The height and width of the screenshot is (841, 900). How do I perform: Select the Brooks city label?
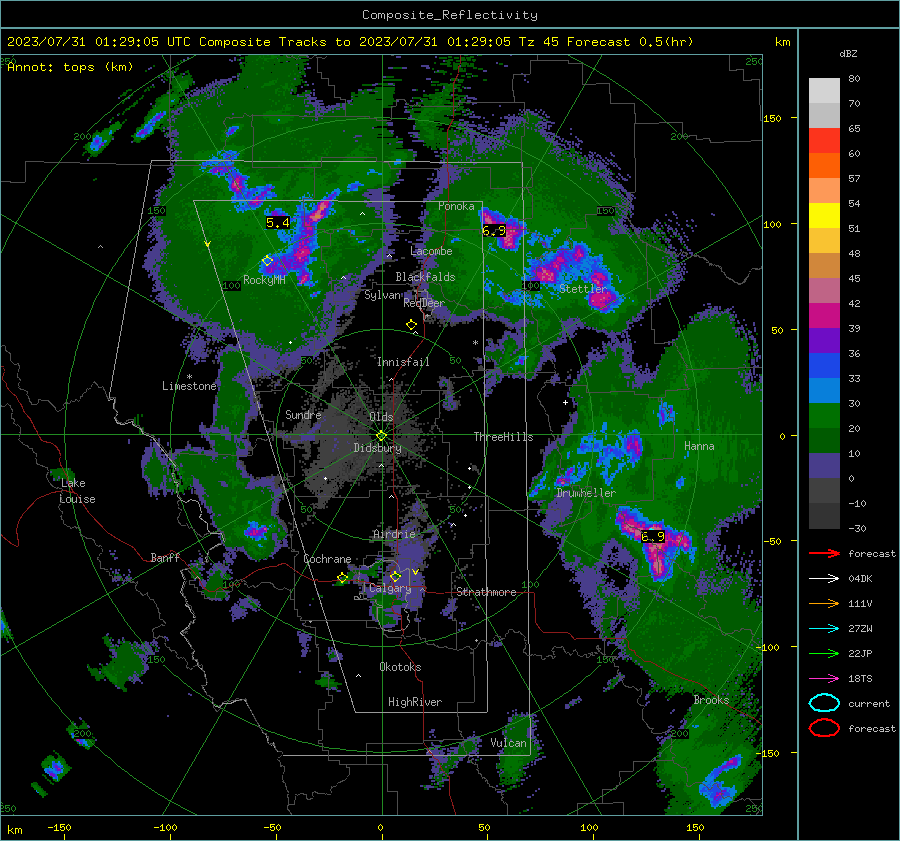(711, 700)
